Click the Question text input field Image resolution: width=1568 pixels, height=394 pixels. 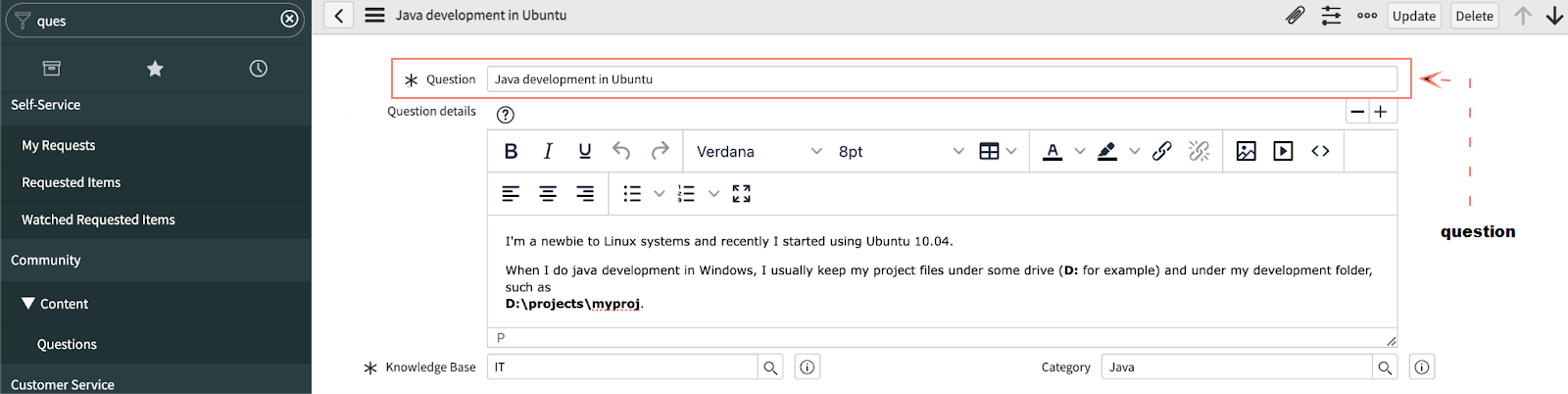[x=941, y=79]
